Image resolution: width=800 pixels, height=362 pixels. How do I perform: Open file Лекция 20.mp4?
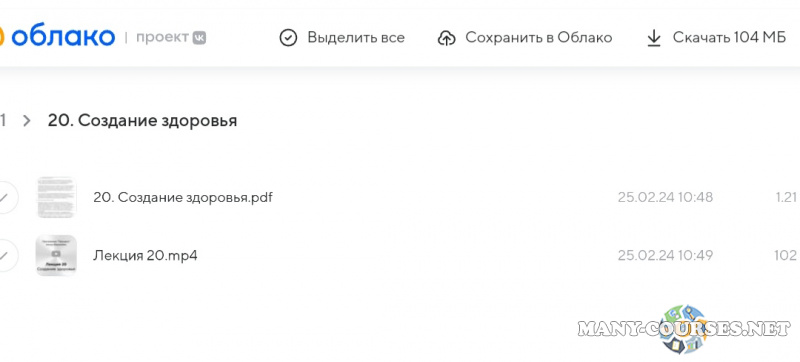tap(145, 255)
